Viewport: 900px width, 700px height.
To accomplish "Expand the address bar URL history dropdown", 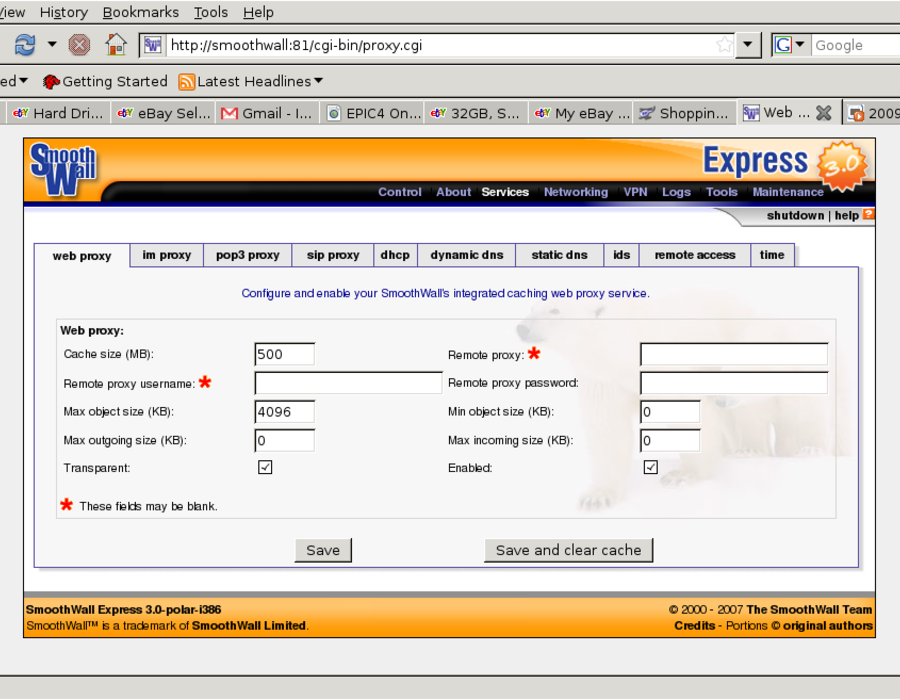I will click(748, 45).
